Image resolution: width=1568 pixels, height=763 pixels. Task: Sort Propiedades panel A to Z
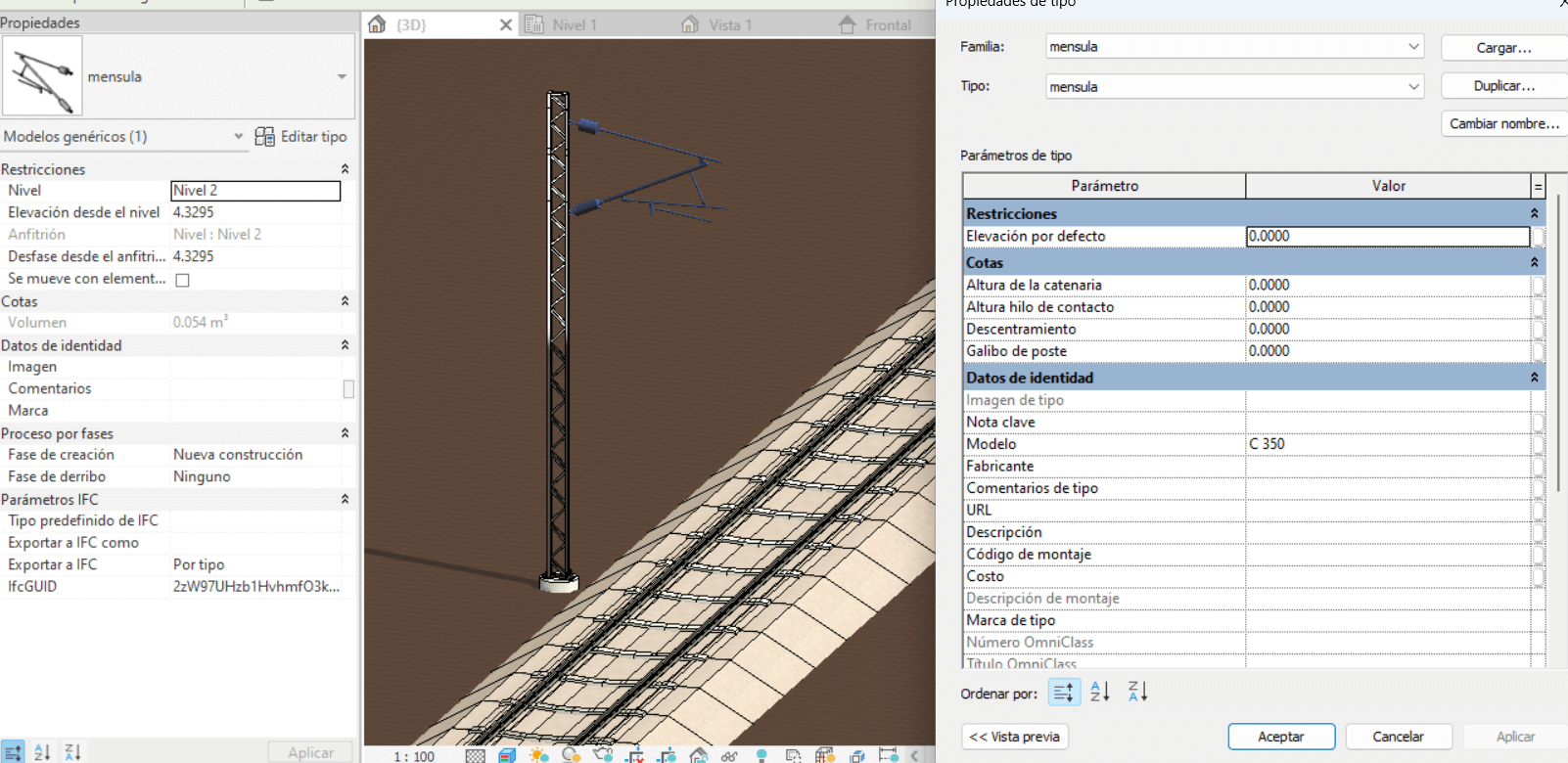[x=42, y=752]
